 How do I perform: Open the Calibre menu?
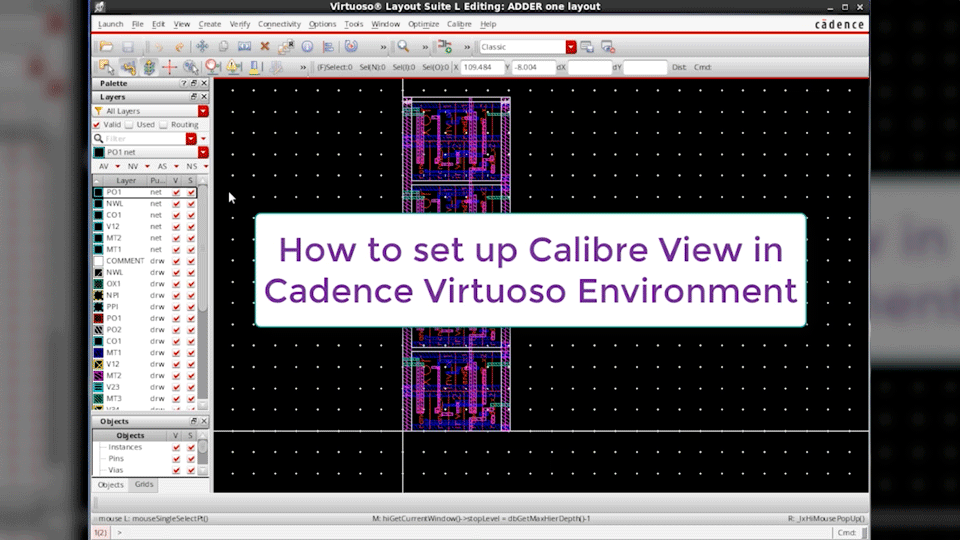coord(459,24)
